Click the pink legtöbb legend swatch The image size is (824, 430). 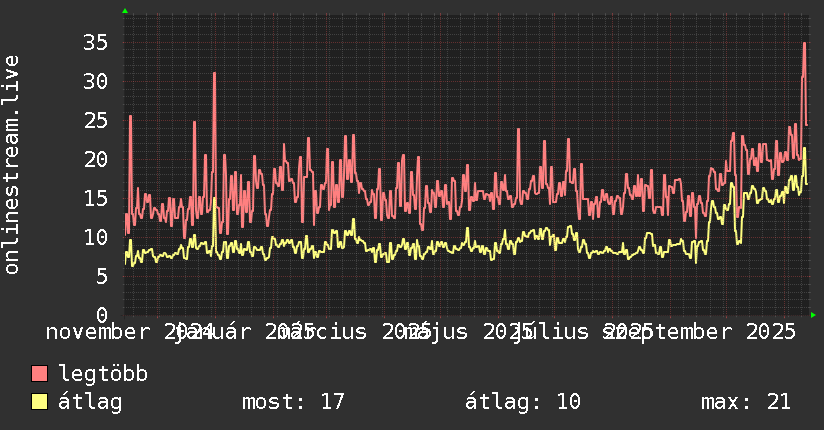coord(39,373)
